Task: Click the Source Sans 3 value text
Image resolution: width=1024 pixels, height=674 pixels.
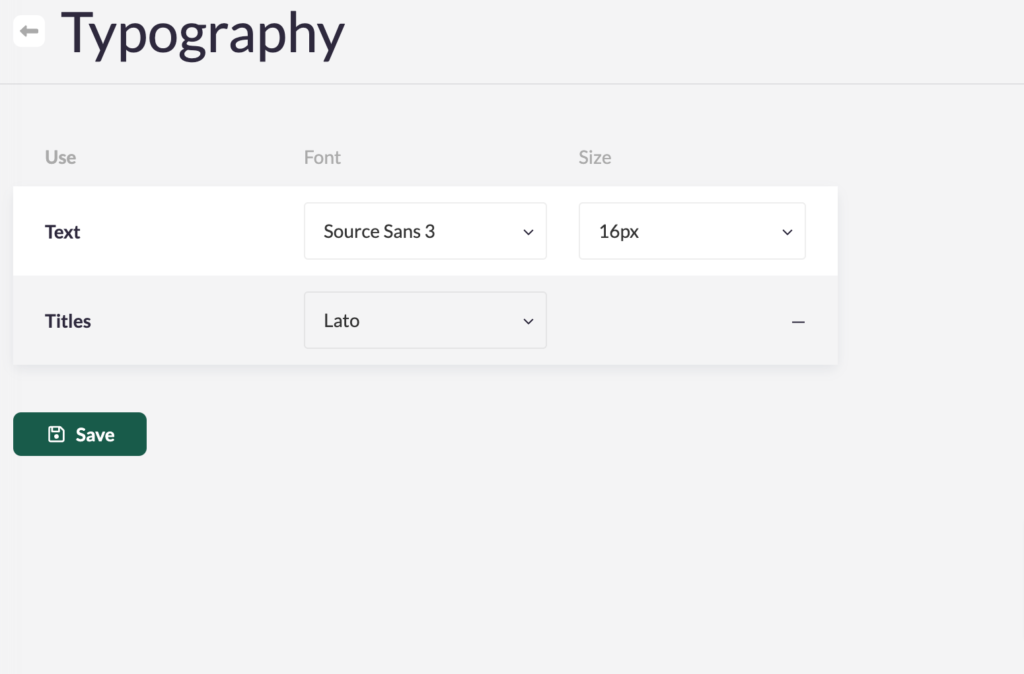Action: pyautogui.click(x=379, y=231)
